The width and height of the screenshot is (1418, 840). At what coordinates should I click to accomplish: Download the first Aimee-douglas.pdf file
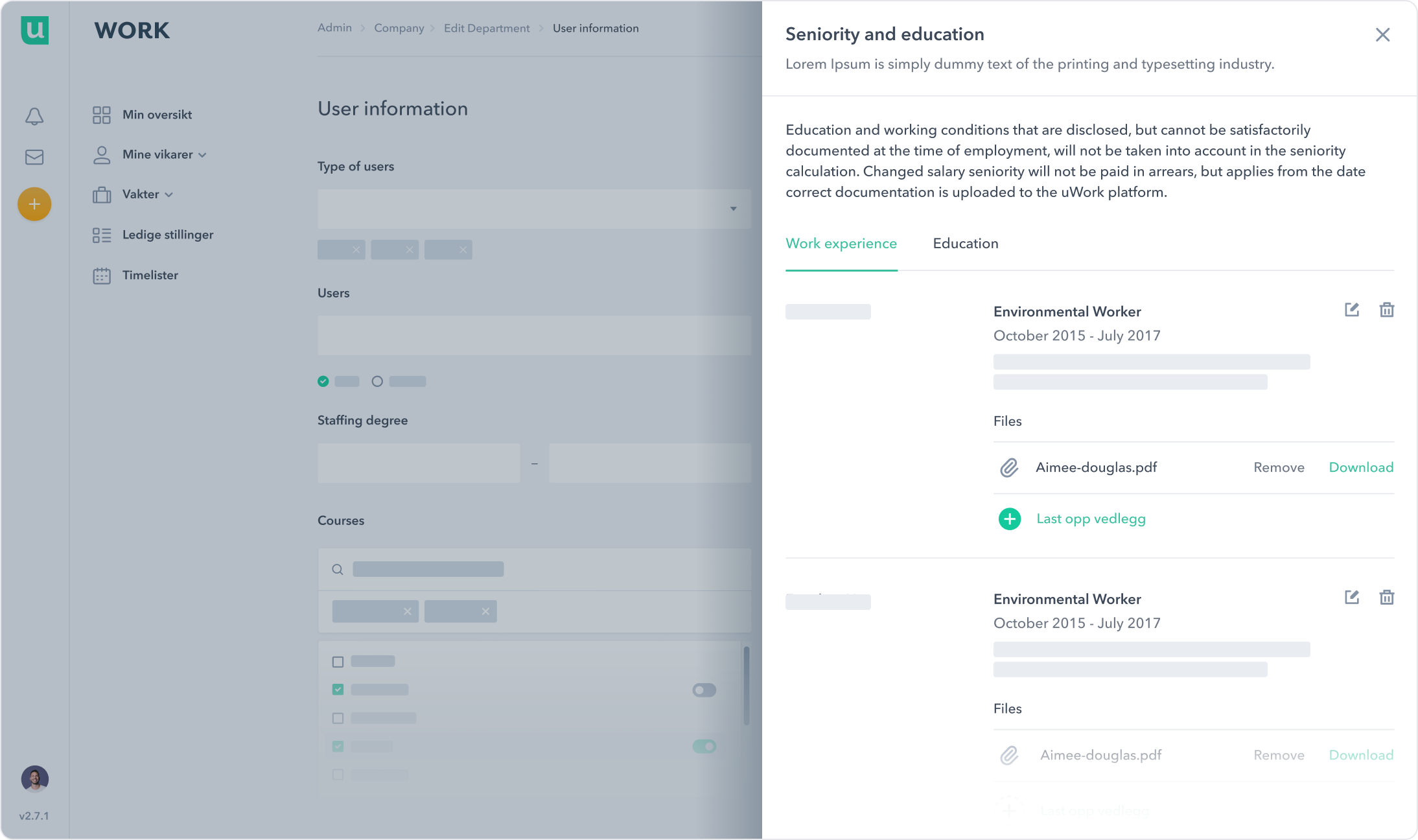pos(1360,467)
